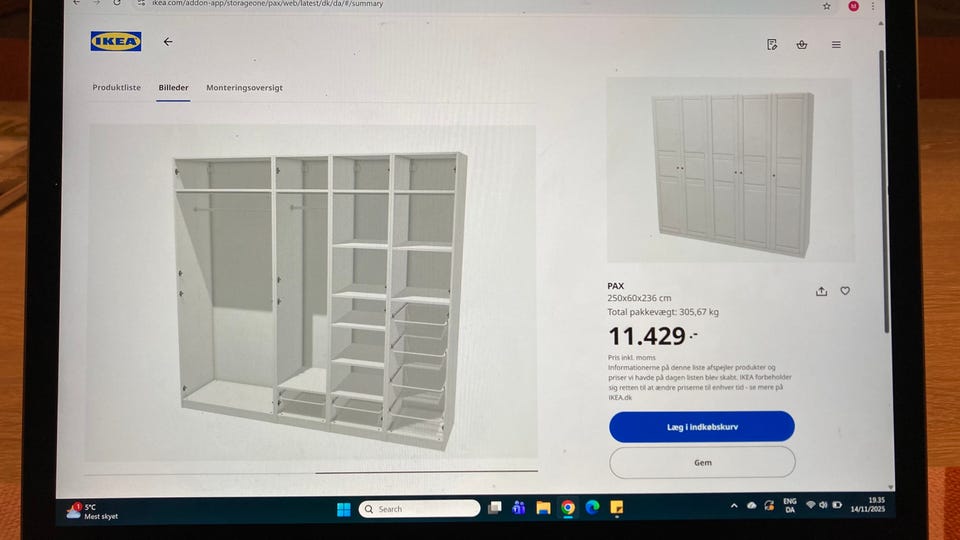This screenshot has height=540, width=960.
Task: Click the Læg i indkøbskurv button
Action: (702, 427)
